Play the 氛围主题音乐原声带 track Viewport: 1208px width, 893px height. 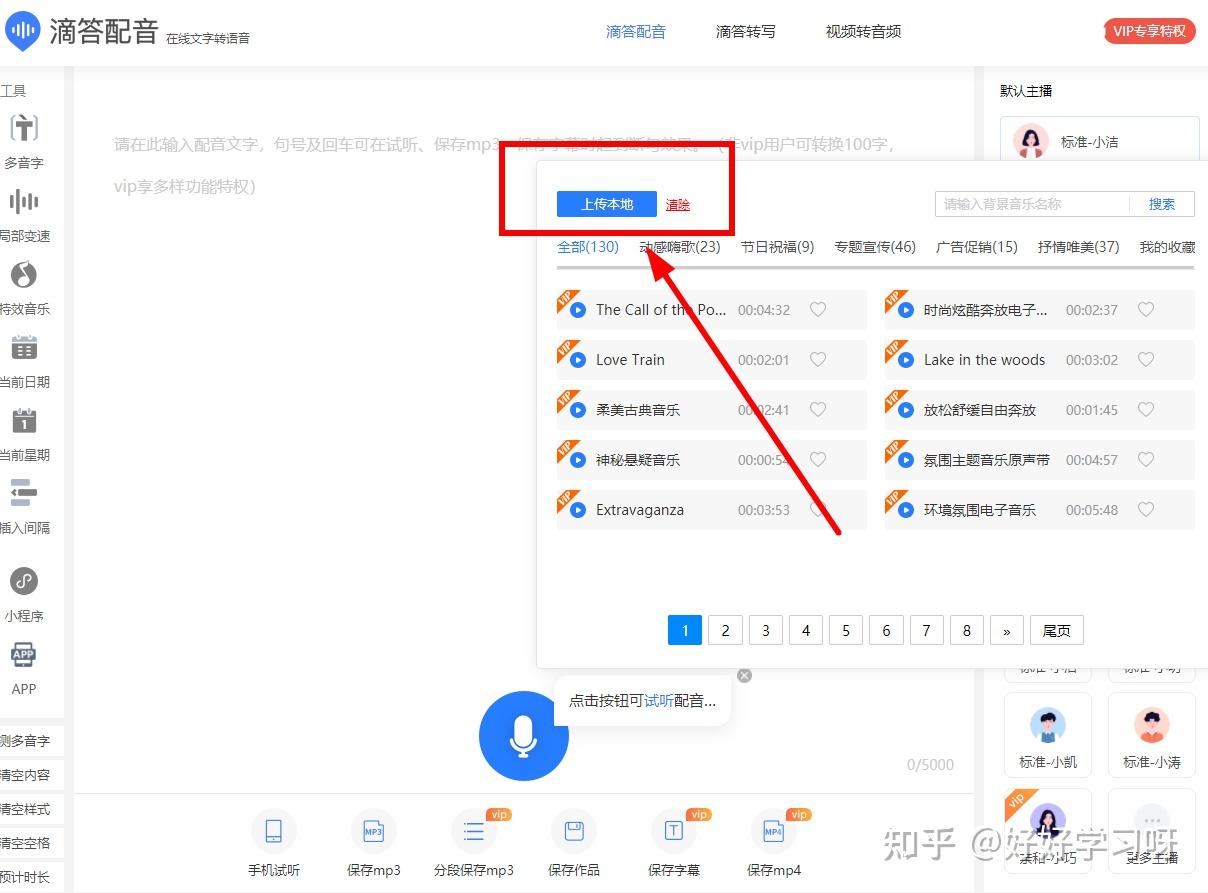pos(905,460)
